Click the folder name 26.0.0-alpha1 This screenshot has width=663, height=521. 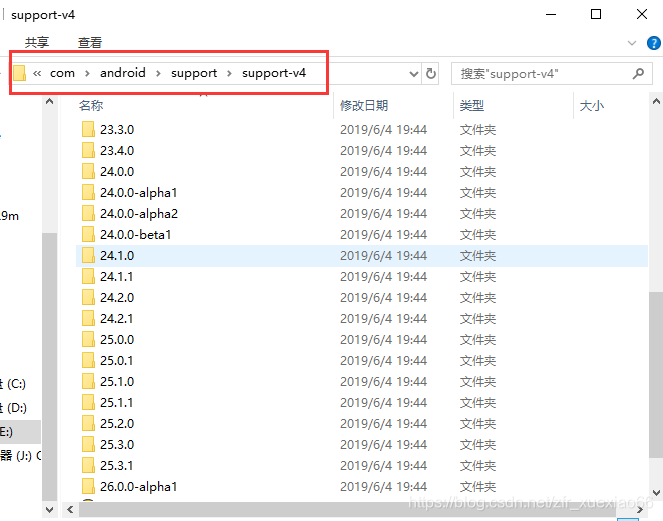click(138, 487)
